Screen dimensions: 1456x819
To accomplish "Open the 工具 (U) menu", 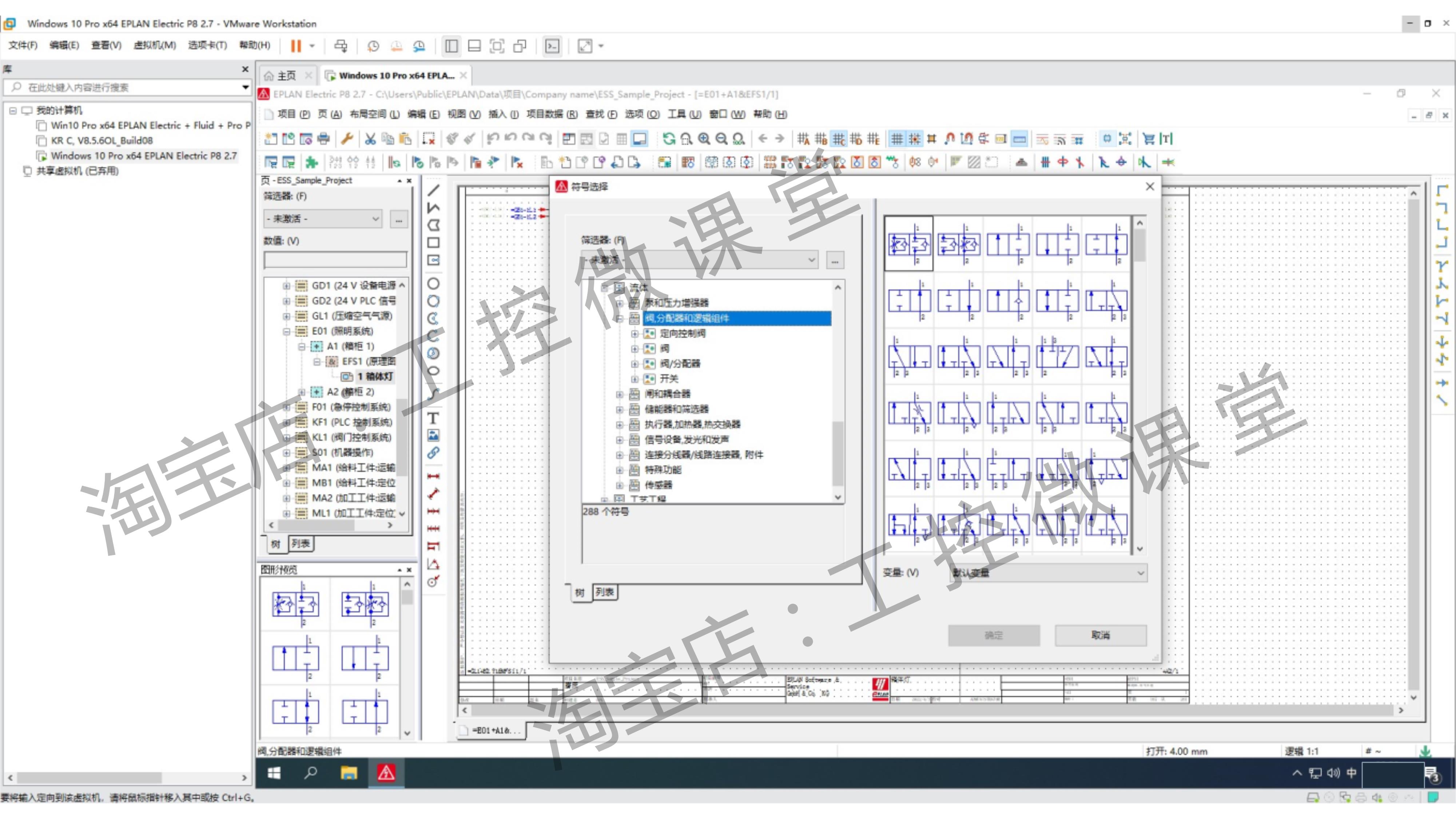I will [684, 114].
